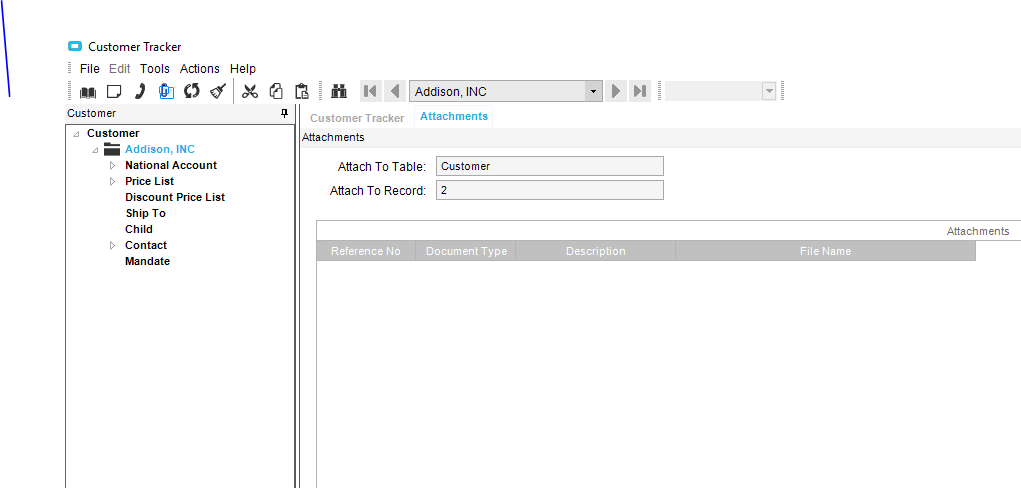Click the Customer Tracker window icon
Viewport: 1021px width, 488px height.
pos(76,46)
